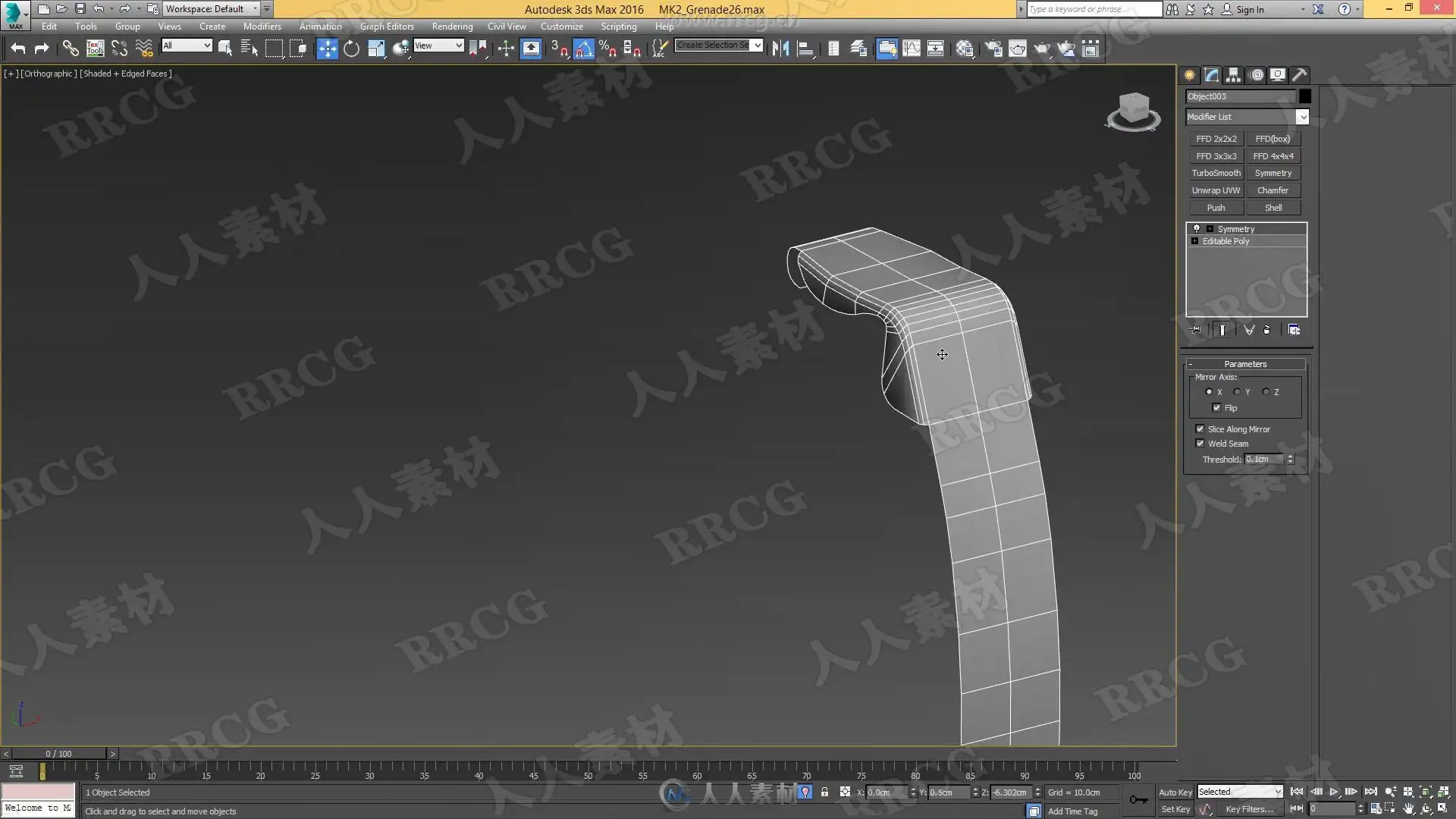Image resolution: width=1456 pixels, height=819 pixels.
Task: Expand the Editable Poly stack entry
Action: 1195,241
